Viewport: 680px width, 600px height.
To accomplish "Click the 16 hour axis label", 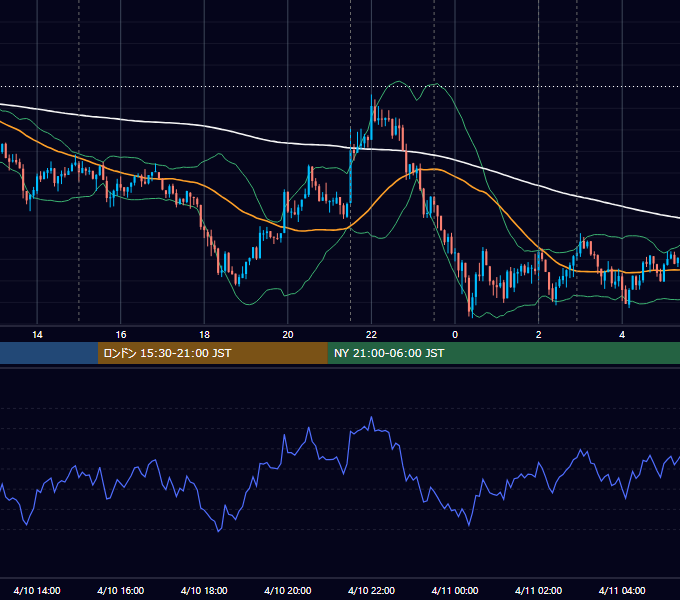I will click(x=121, y=335).
